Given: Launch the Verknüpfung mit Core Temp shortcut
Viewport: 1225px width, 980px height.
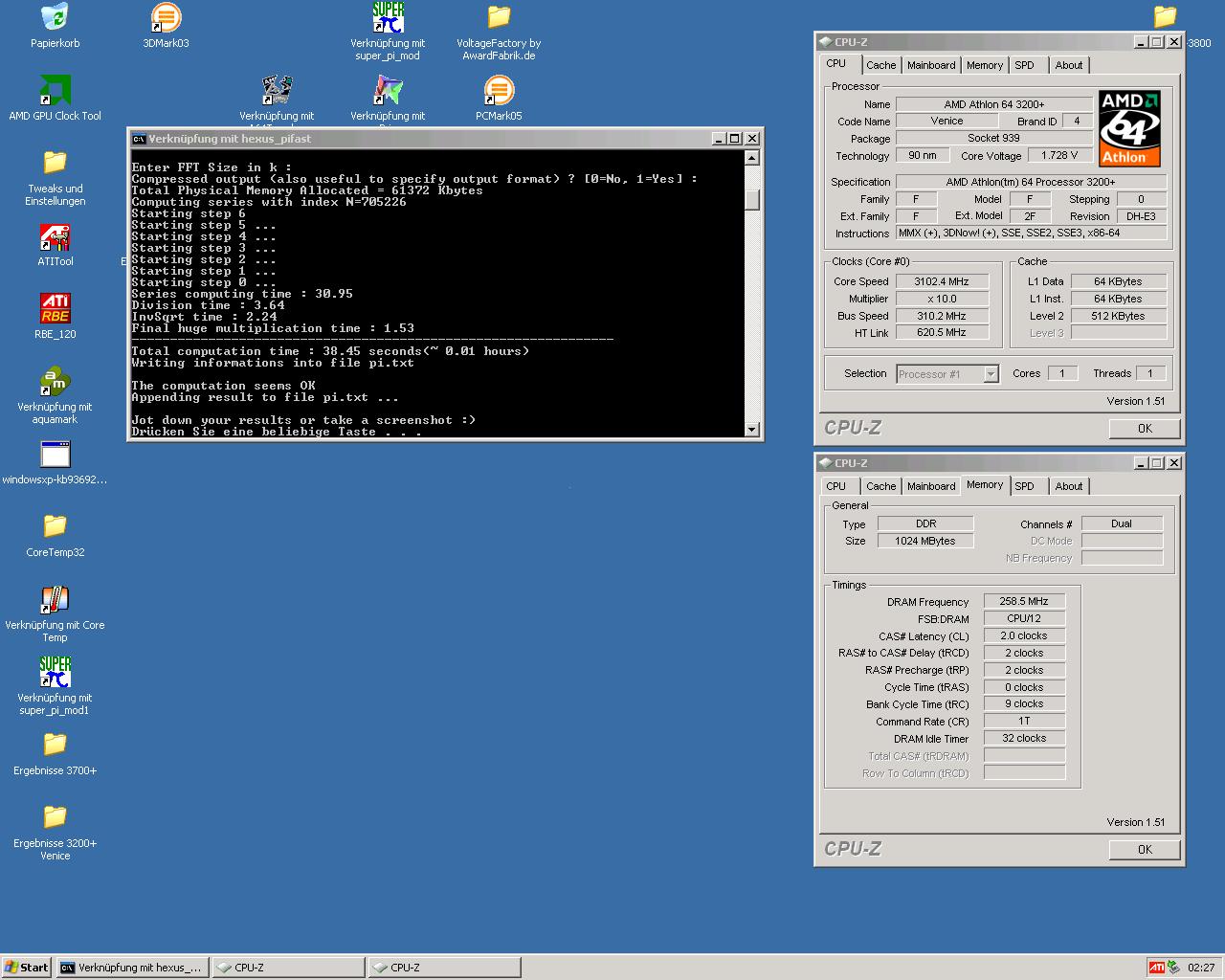Looking at the screenshot, I should [x=55, y=599].
